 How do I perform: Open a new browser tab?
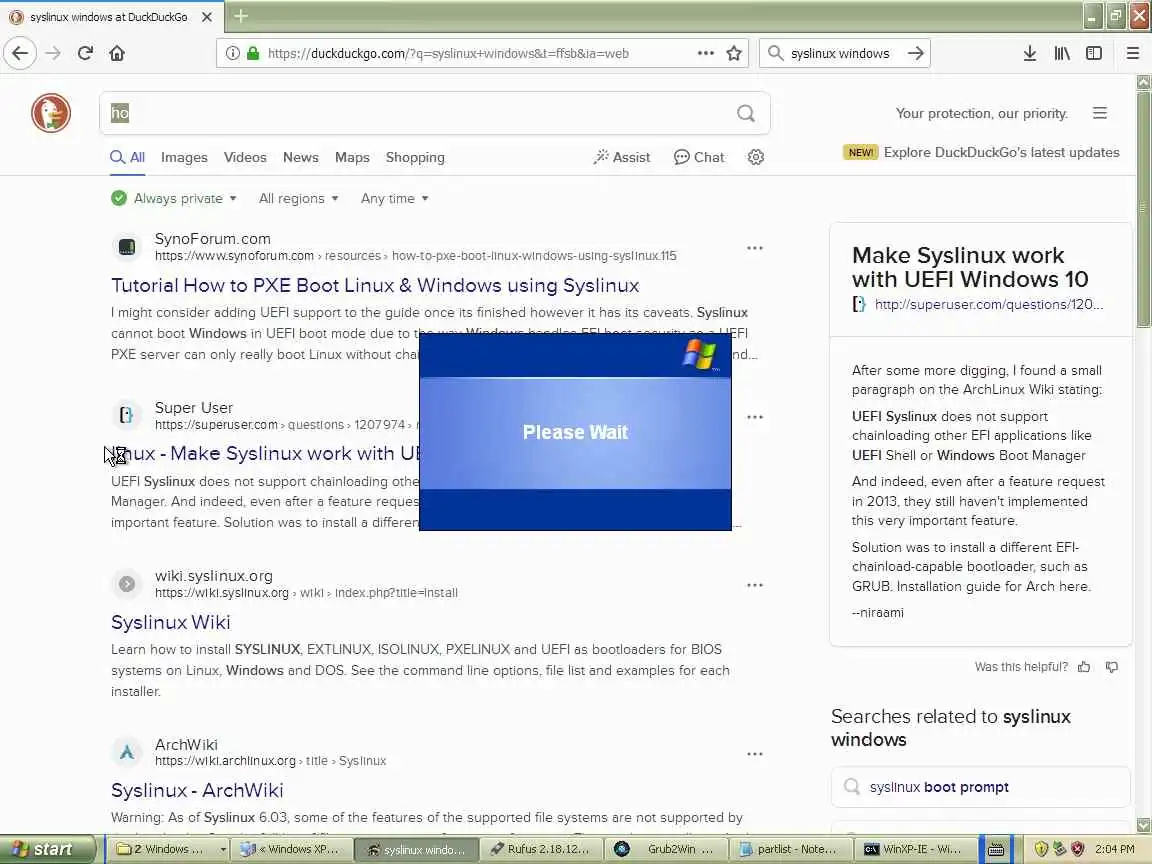coord(241,16)
